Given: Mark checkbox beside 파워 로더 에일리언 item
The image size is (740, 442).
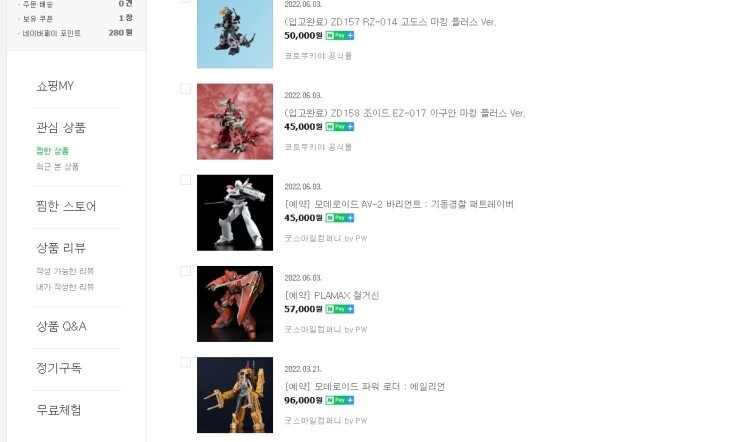Looking at the screenshot, I should click(185, 362).
